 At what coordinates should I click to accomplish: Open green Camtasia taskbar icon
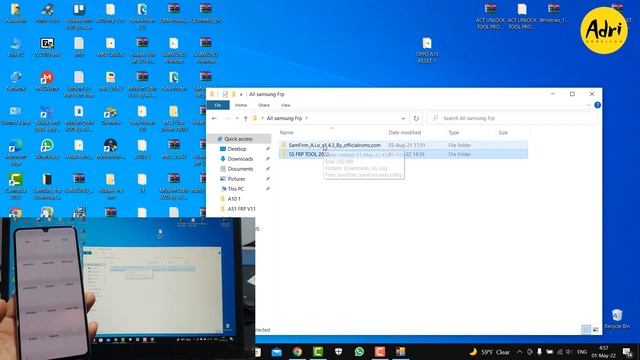(x=318, y=351)
